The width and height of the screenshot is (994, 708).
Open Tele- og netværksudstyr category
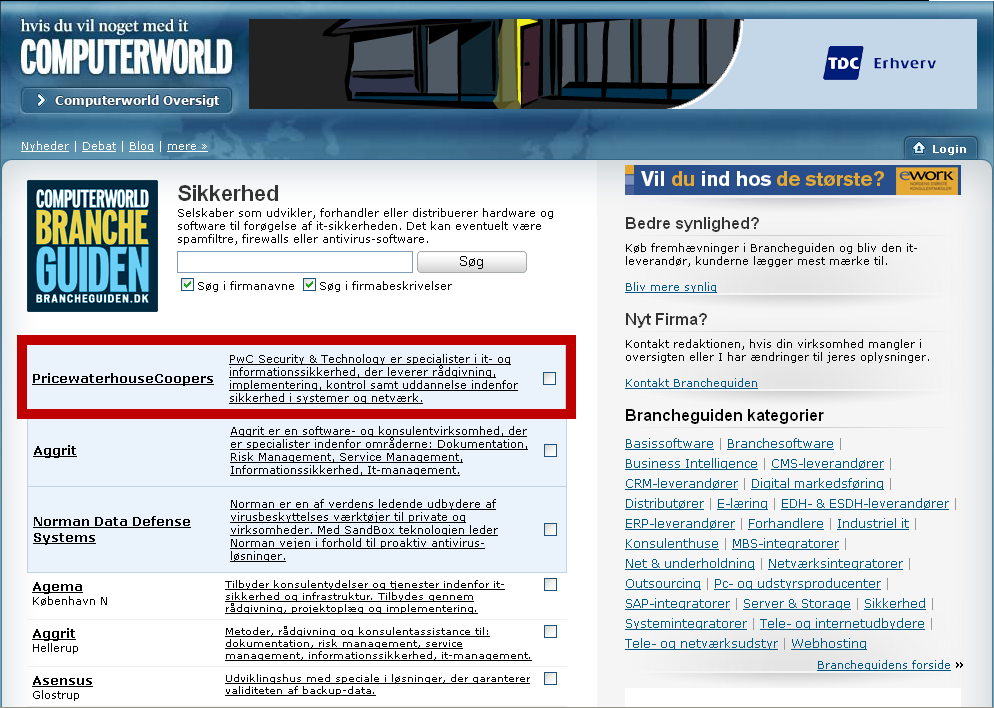701,643
